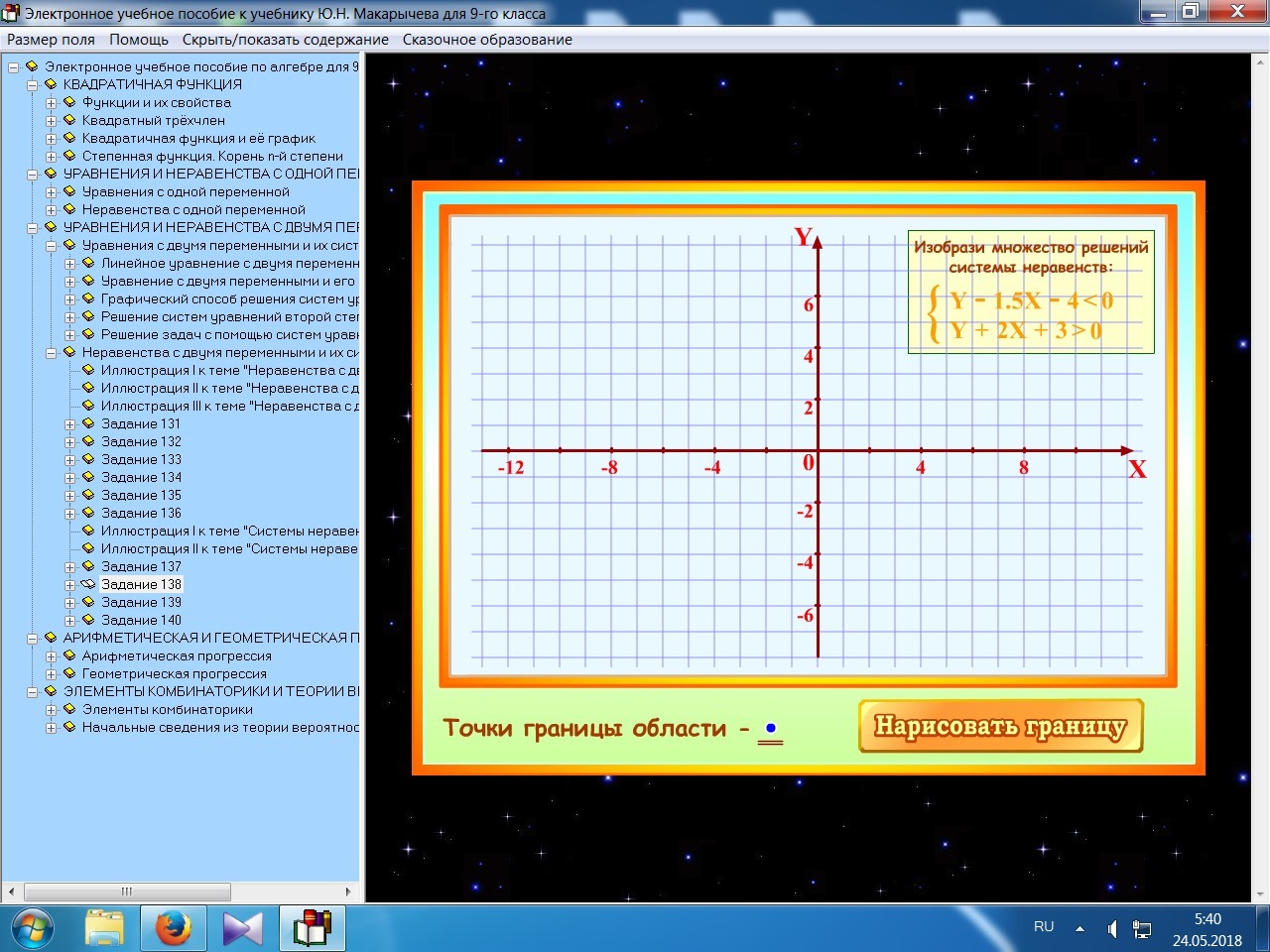1270x952 pixels.
Task: Click the blue point icon after Точки границы области
Action: pyautogui.click(x=771, y=727)
